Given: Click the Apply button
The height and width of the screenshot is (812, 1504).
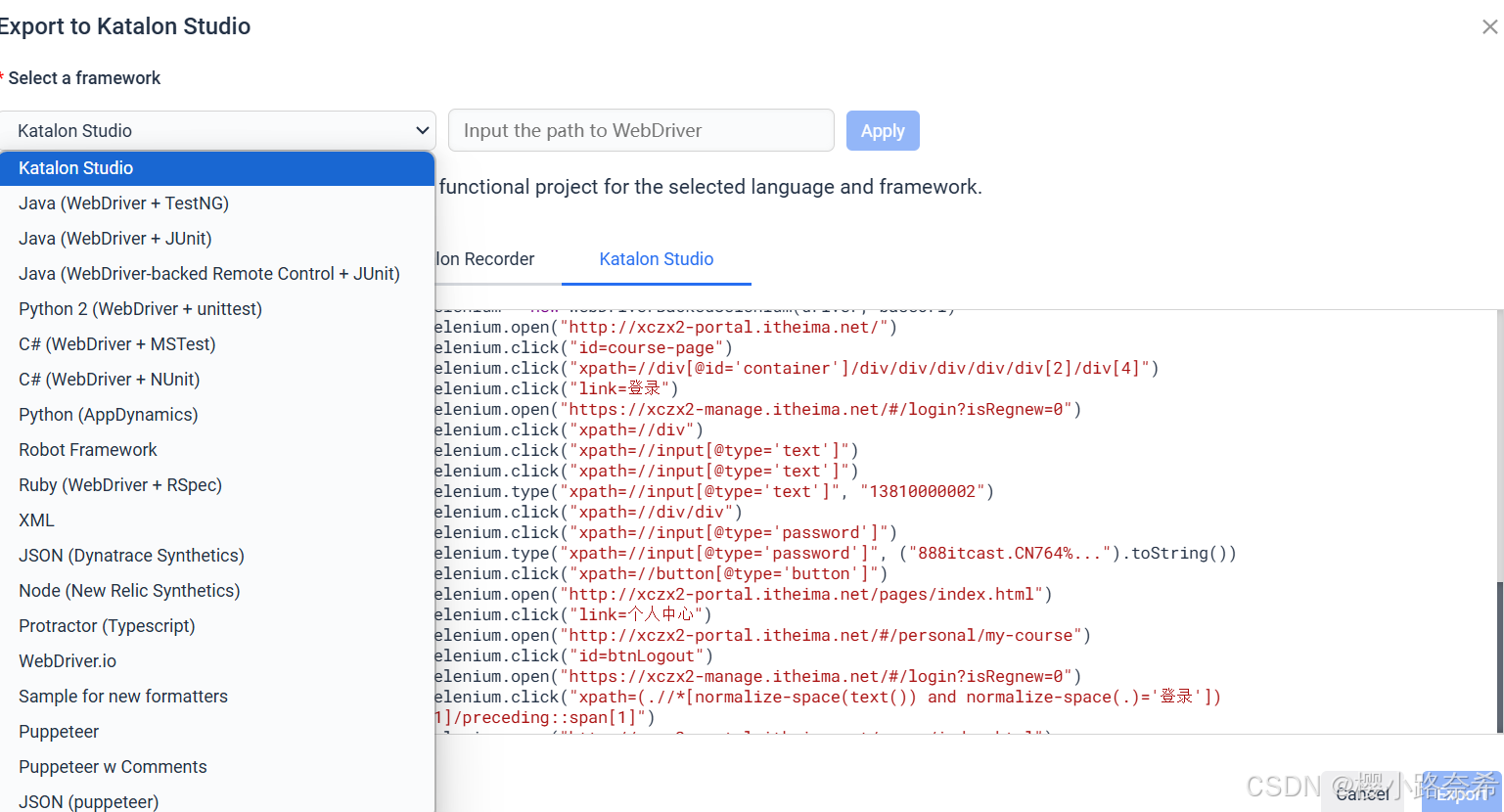Looking at the screenshot, I should [883, 130].
